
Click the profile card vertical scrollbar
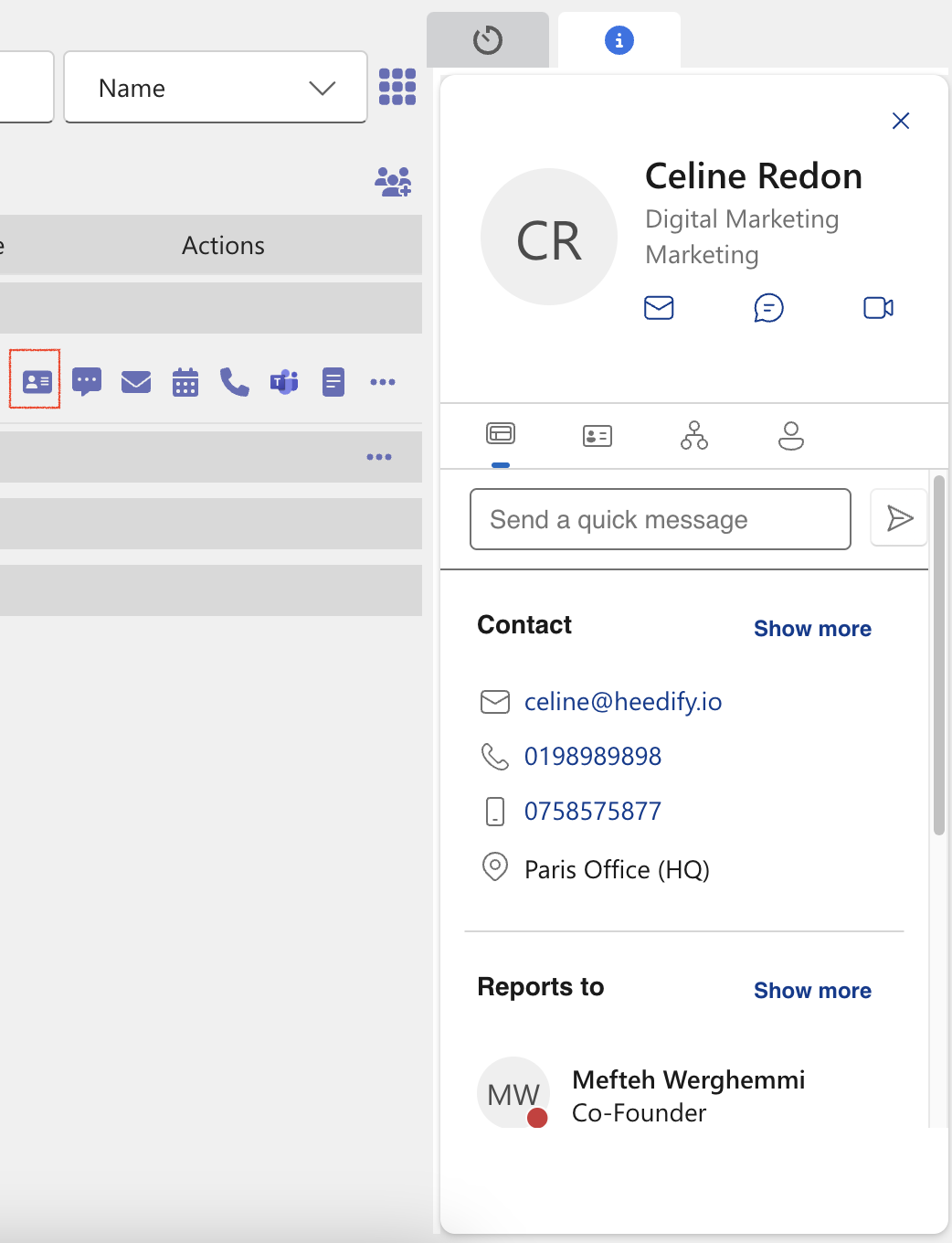(x=938, y=654)
